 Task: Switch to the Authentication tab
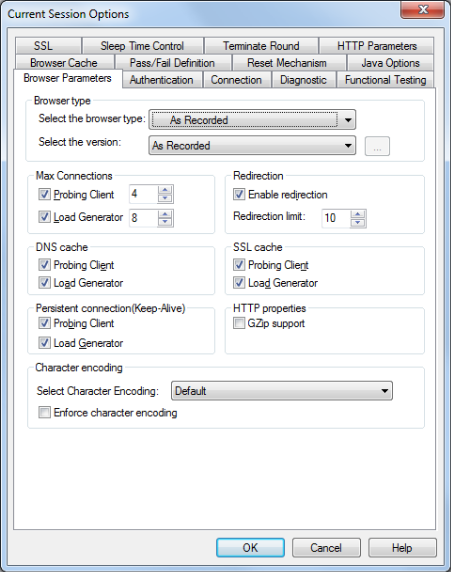(x=162, y=80)
